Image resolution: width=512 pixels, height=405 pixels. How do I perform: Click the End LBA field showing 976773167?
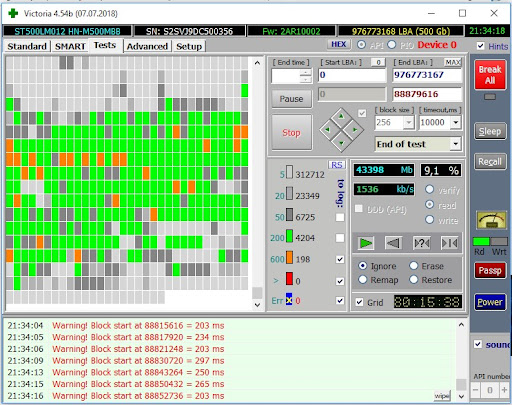(x=427, y=75)
